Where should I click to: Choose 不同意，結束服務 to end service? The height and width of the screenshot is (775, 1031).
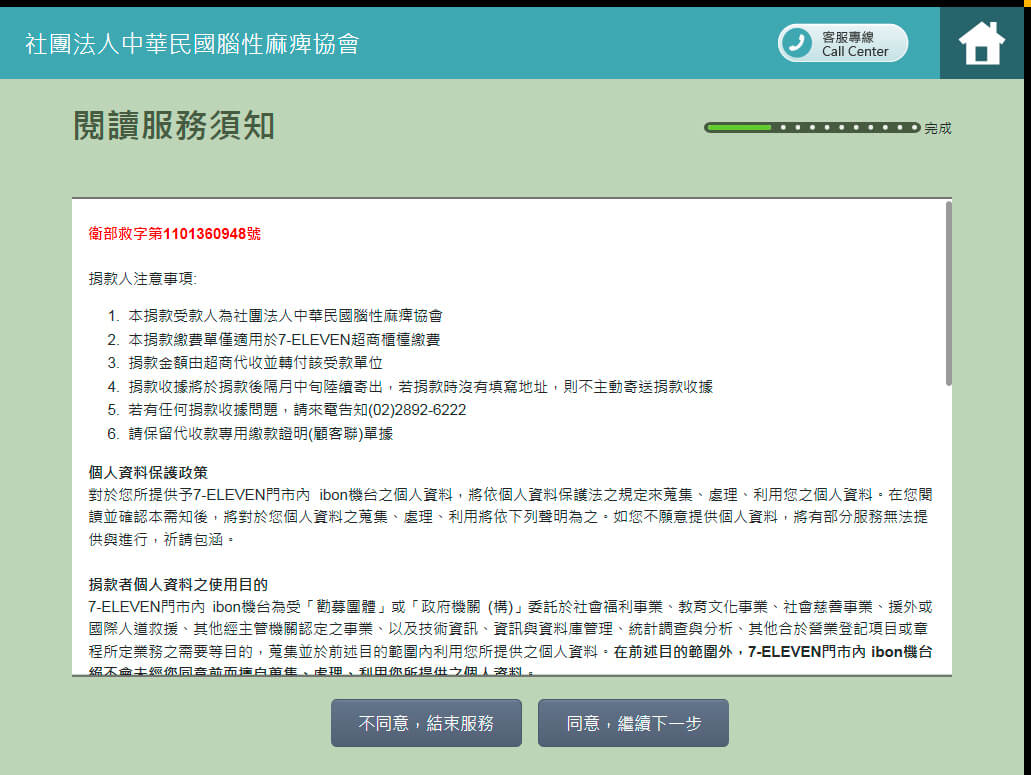426,722
